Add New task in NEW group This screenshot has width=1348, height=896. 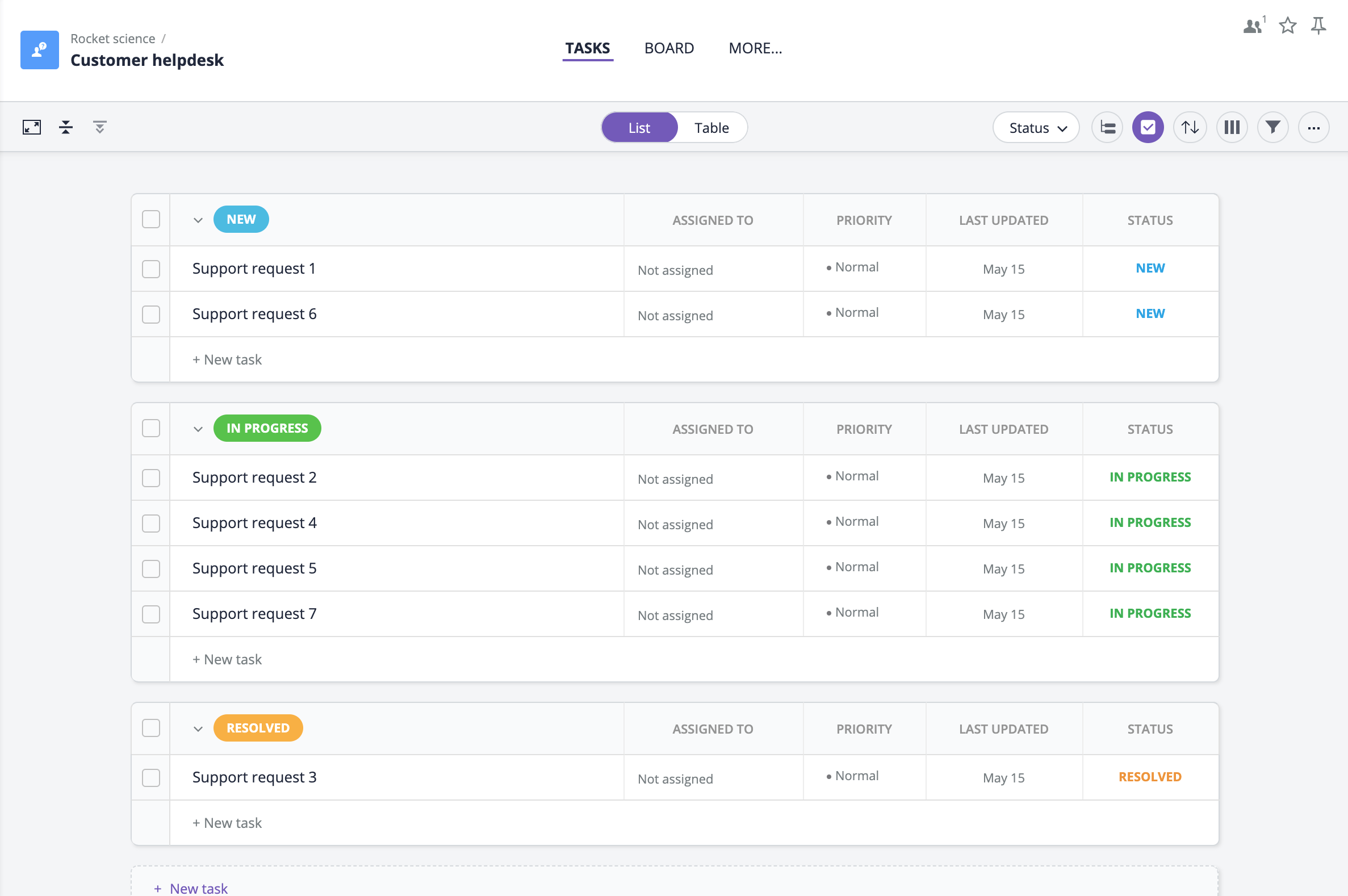point(227,359)
